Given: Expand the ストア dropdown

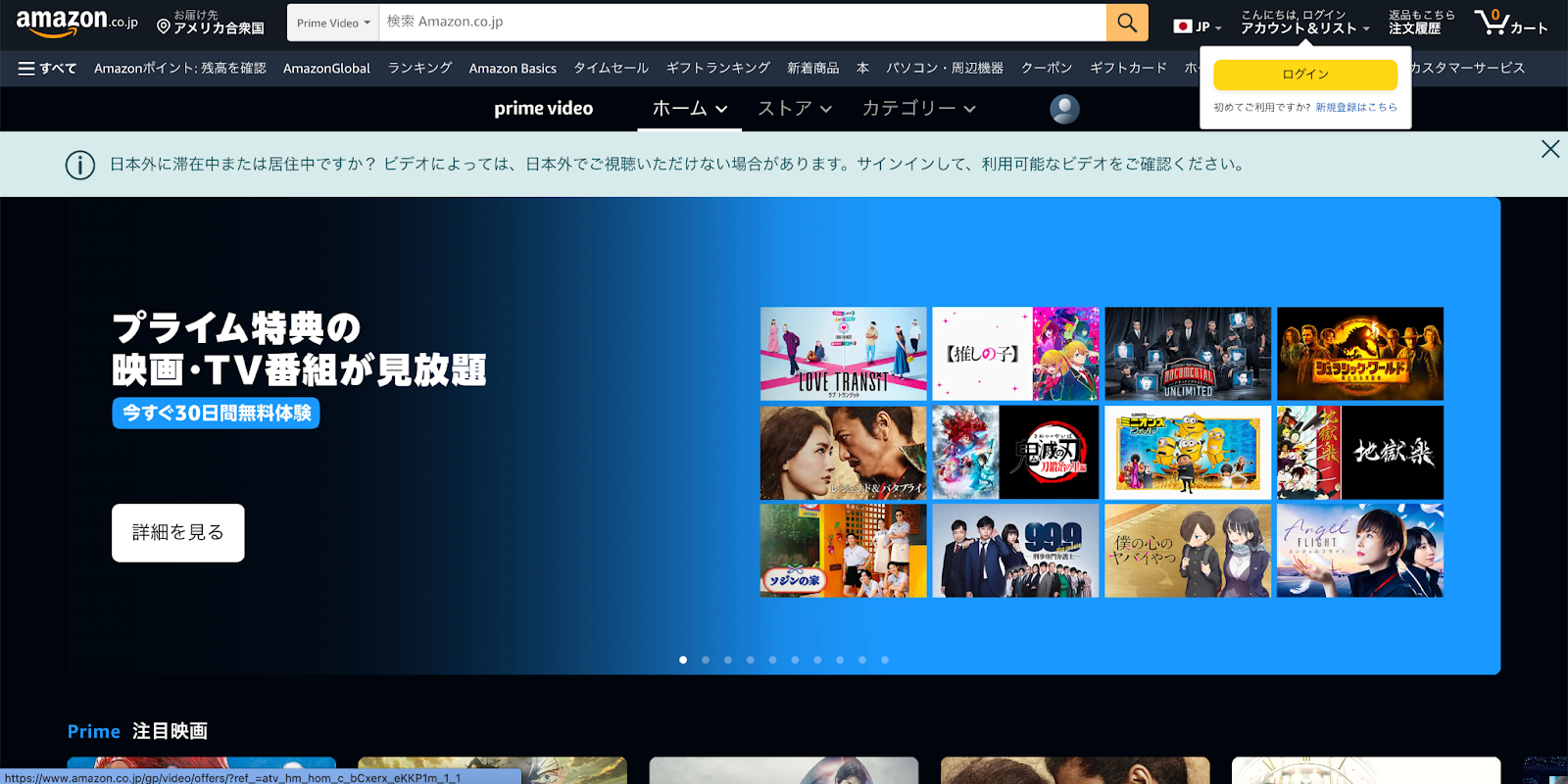Looking at the screenshot, I should (x=795, y=109).
